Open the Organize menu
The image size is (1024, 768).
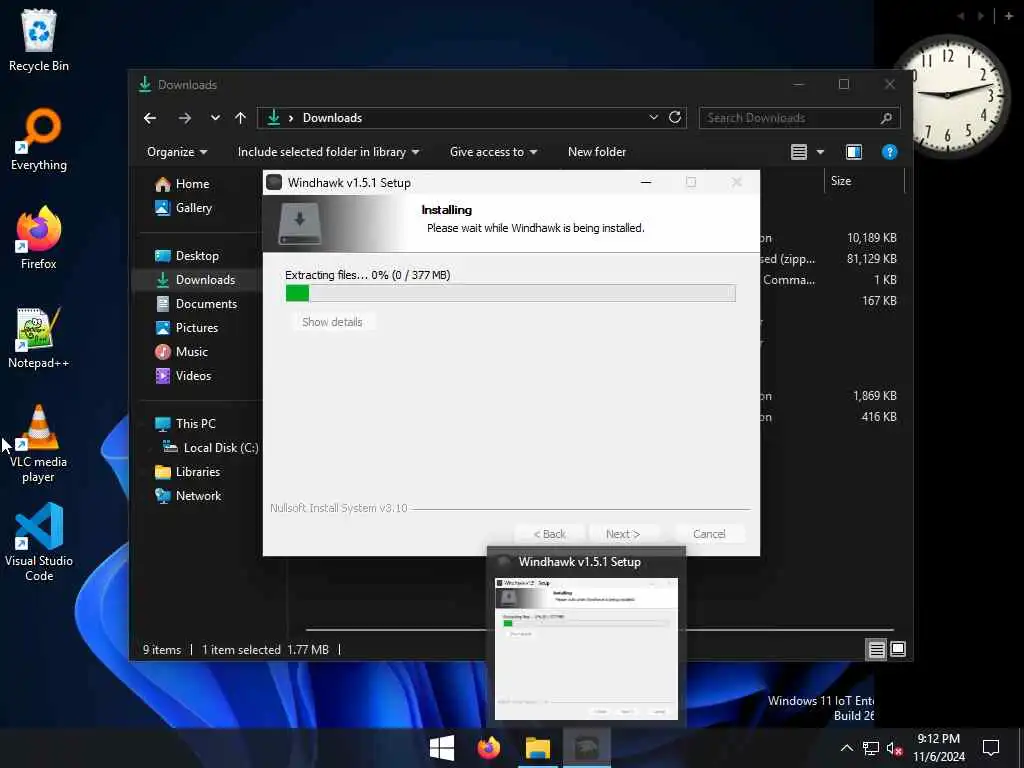pyautogui.click(x=177, y=152)
